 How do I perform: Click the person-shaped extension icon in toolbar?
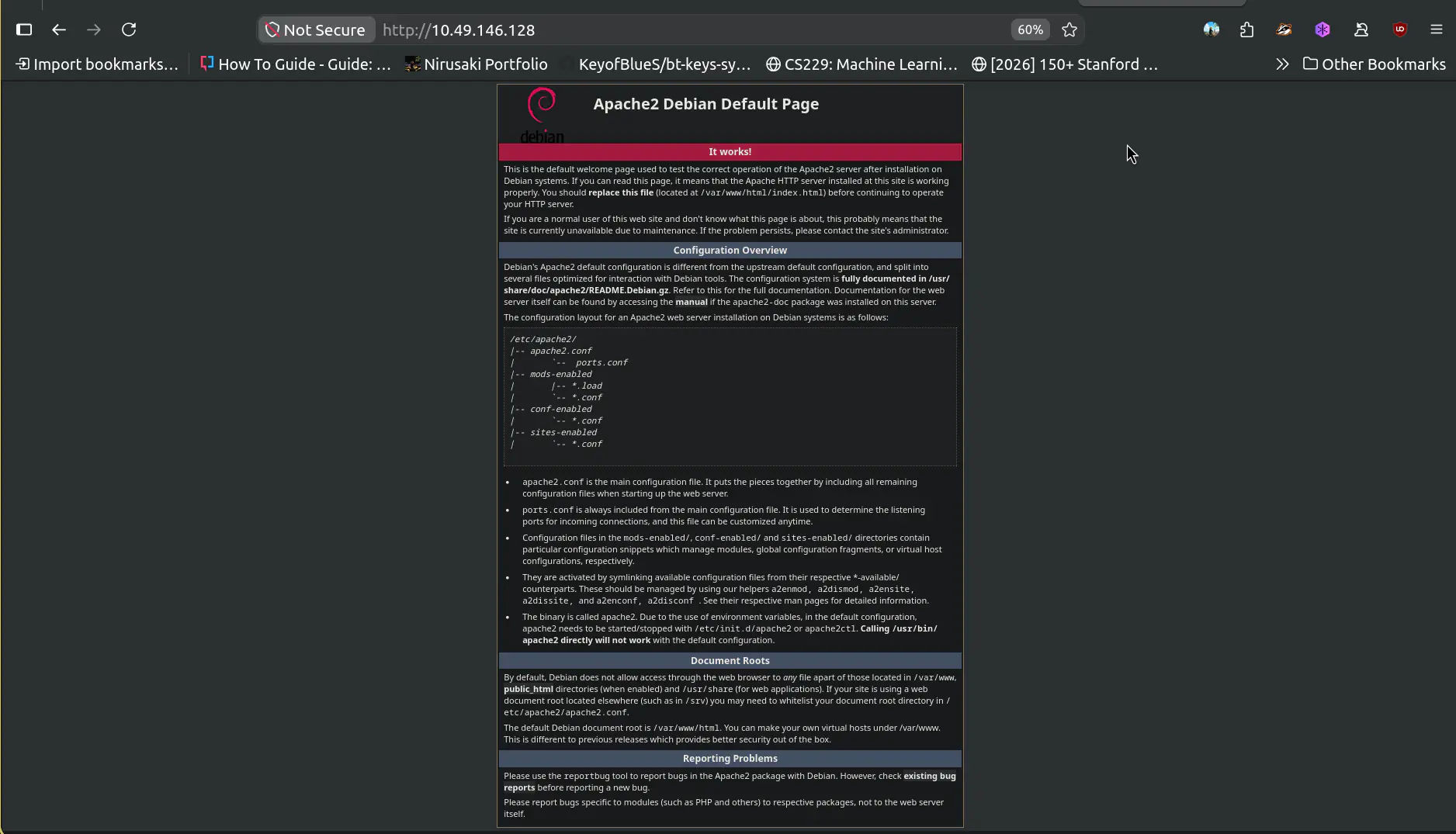pos(1361,29)
